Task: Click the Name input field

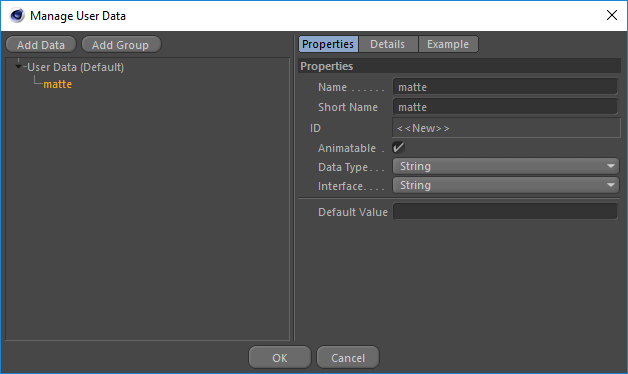Action: [505, 87]
